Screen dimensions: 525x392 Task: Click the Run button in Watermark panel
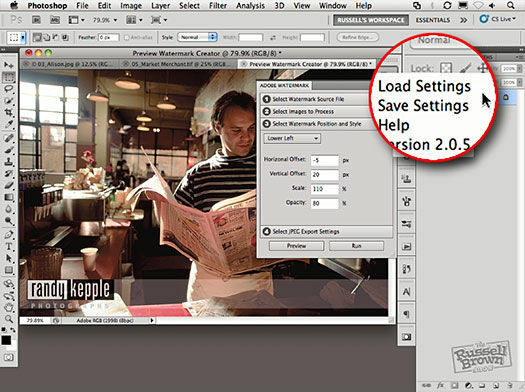(357, 246)
